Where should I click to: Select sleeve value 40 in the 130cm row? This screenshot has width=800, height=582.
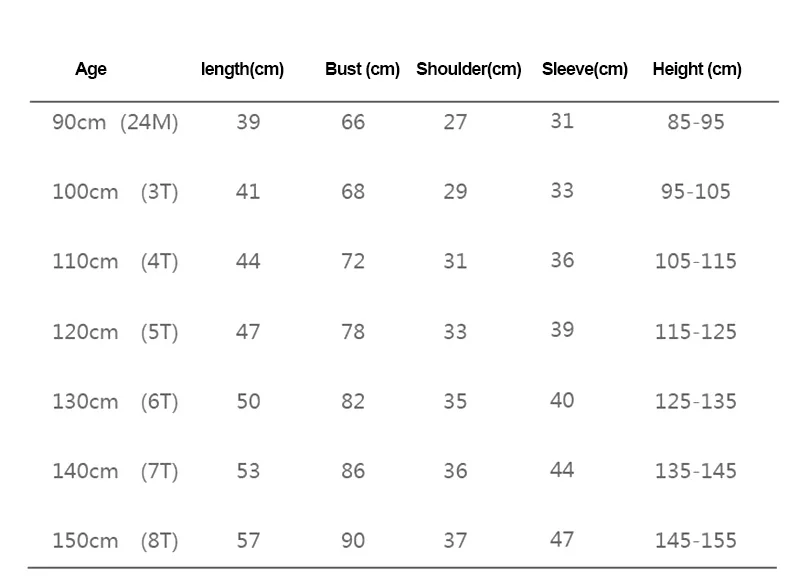tap(562, 400)
